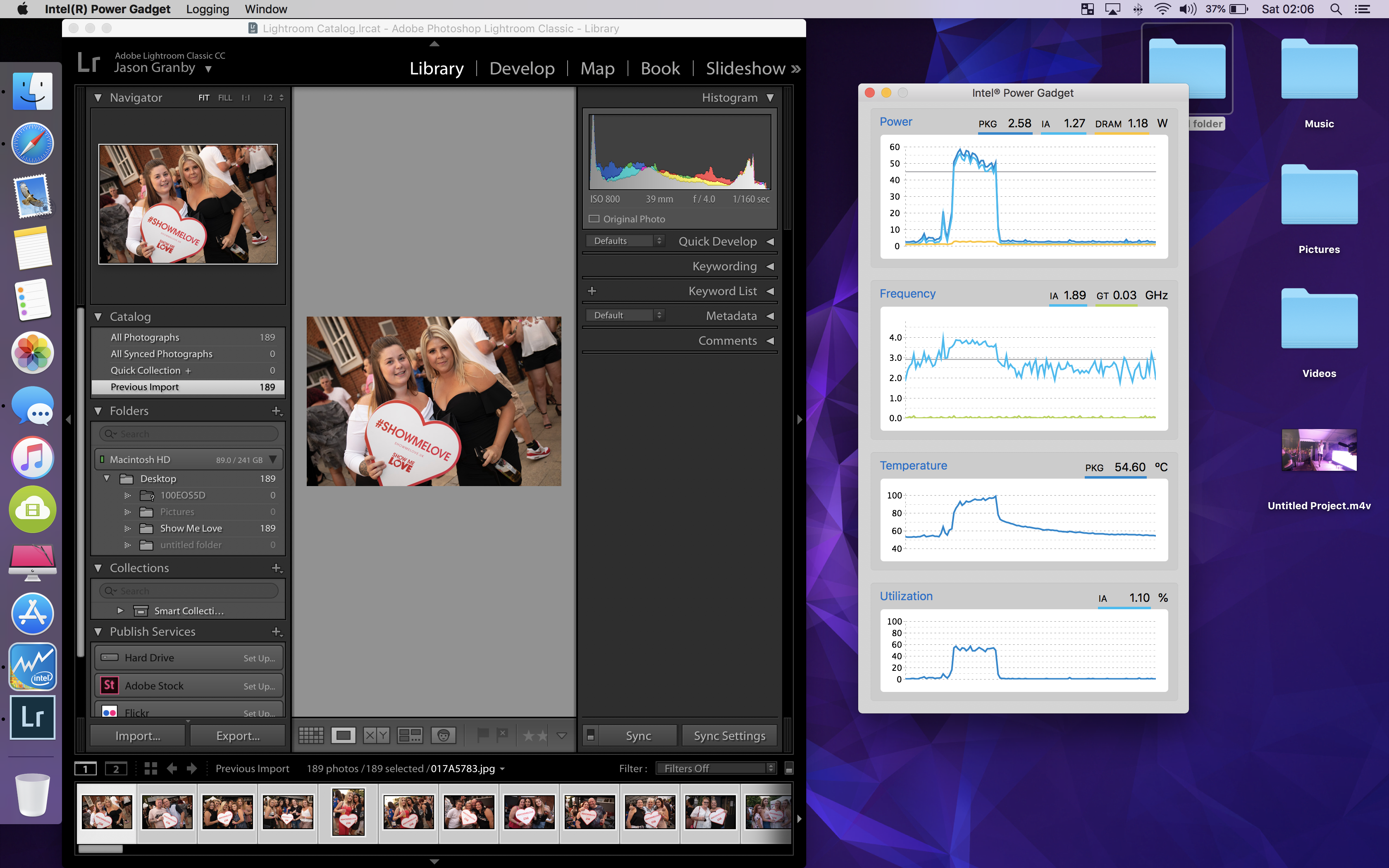The height and width of the screenshot is (868, 1389).
Task: Open second window display button 2
Action: click(116, 769)
